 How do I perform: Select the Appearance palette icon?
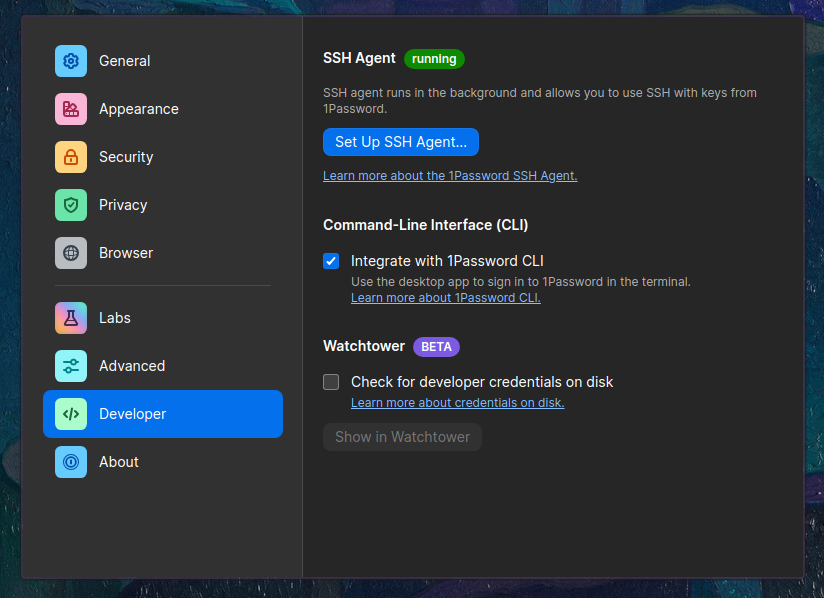pos(70,109)
